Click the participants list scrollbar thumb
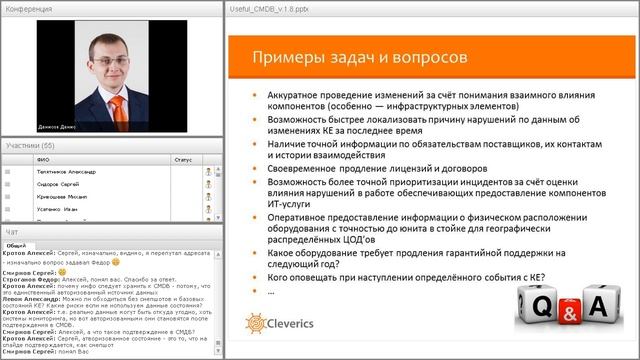 pyautogui.click(x=218, y=175)
